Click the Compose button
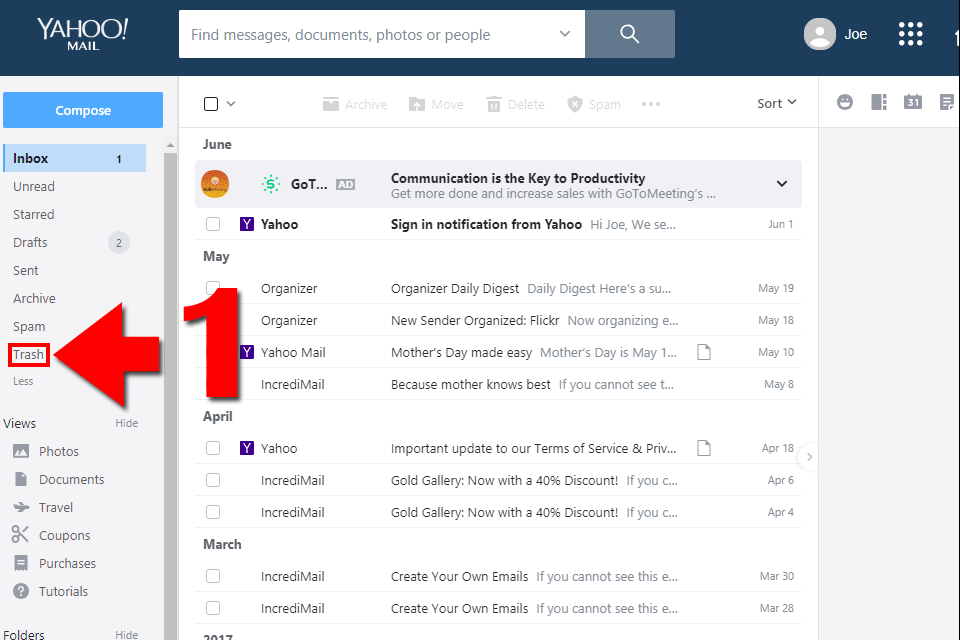This screenshot has width=960, height=640. pyautogui.click(x=82, y=110)
